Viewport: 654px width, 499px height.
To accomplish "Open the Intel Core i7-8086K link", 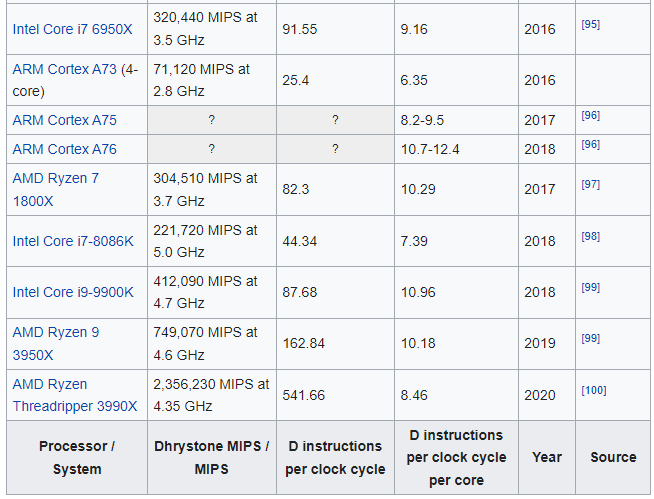I will [x=73, y=241].
